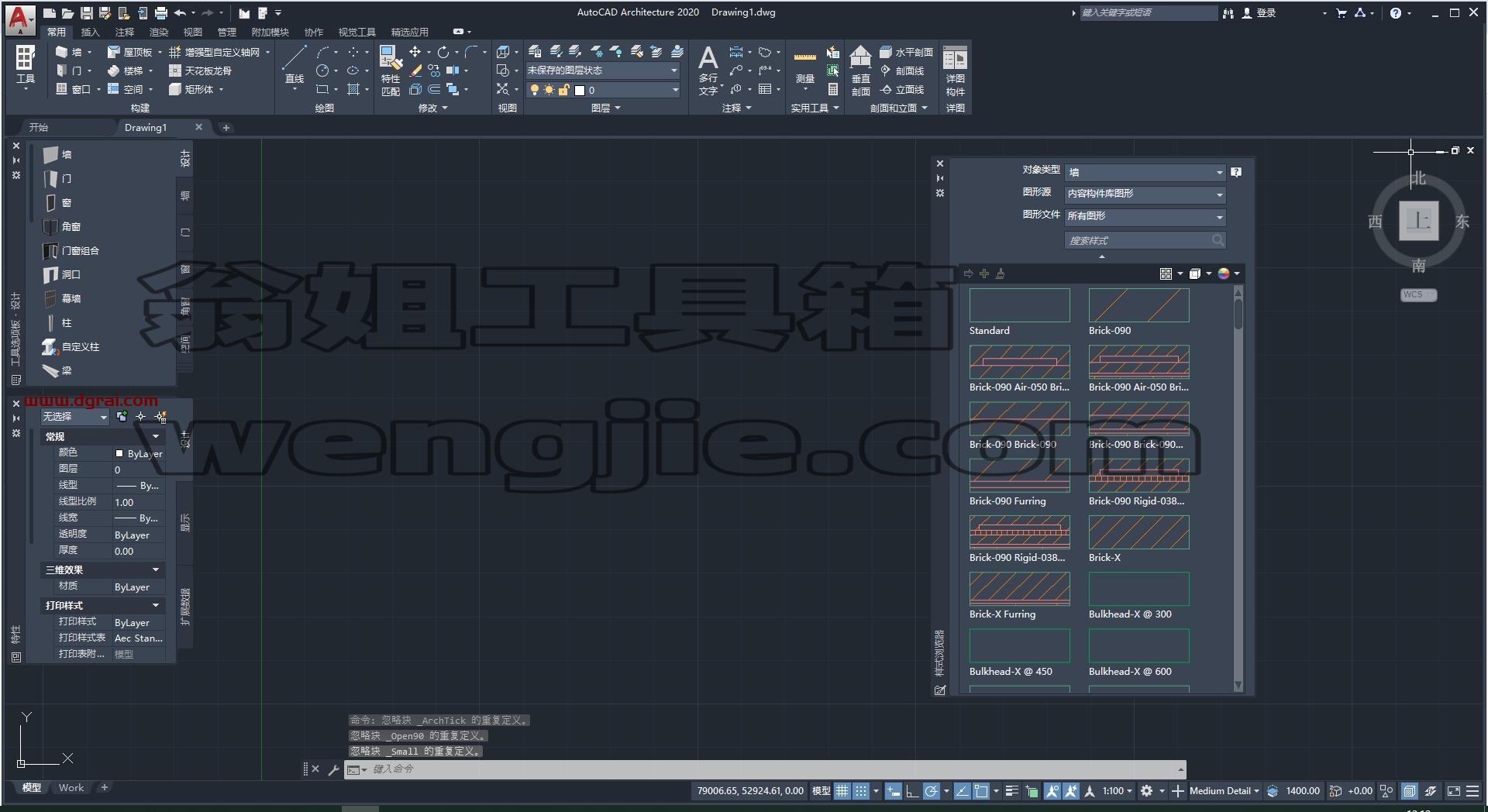Open the 1:100 annotation scale dropdown
The image size is (1488, 812).
(1118, 791)
